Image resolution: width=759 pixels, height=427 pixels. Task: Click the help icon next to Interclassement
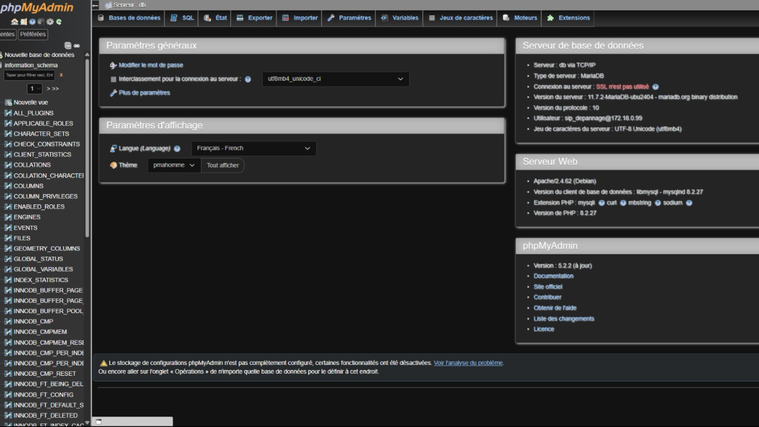(x=248, y=79)
